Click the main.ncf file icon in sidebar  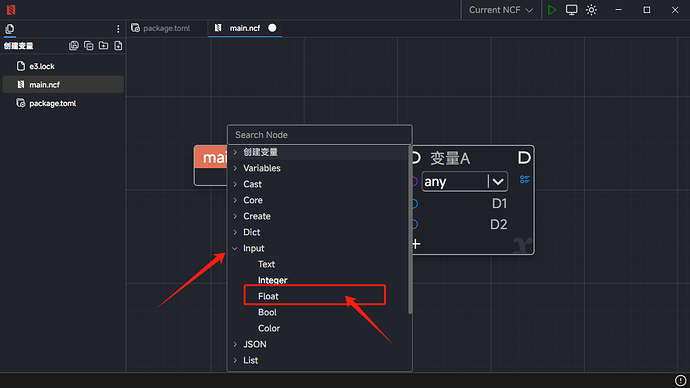click(21, 84)
